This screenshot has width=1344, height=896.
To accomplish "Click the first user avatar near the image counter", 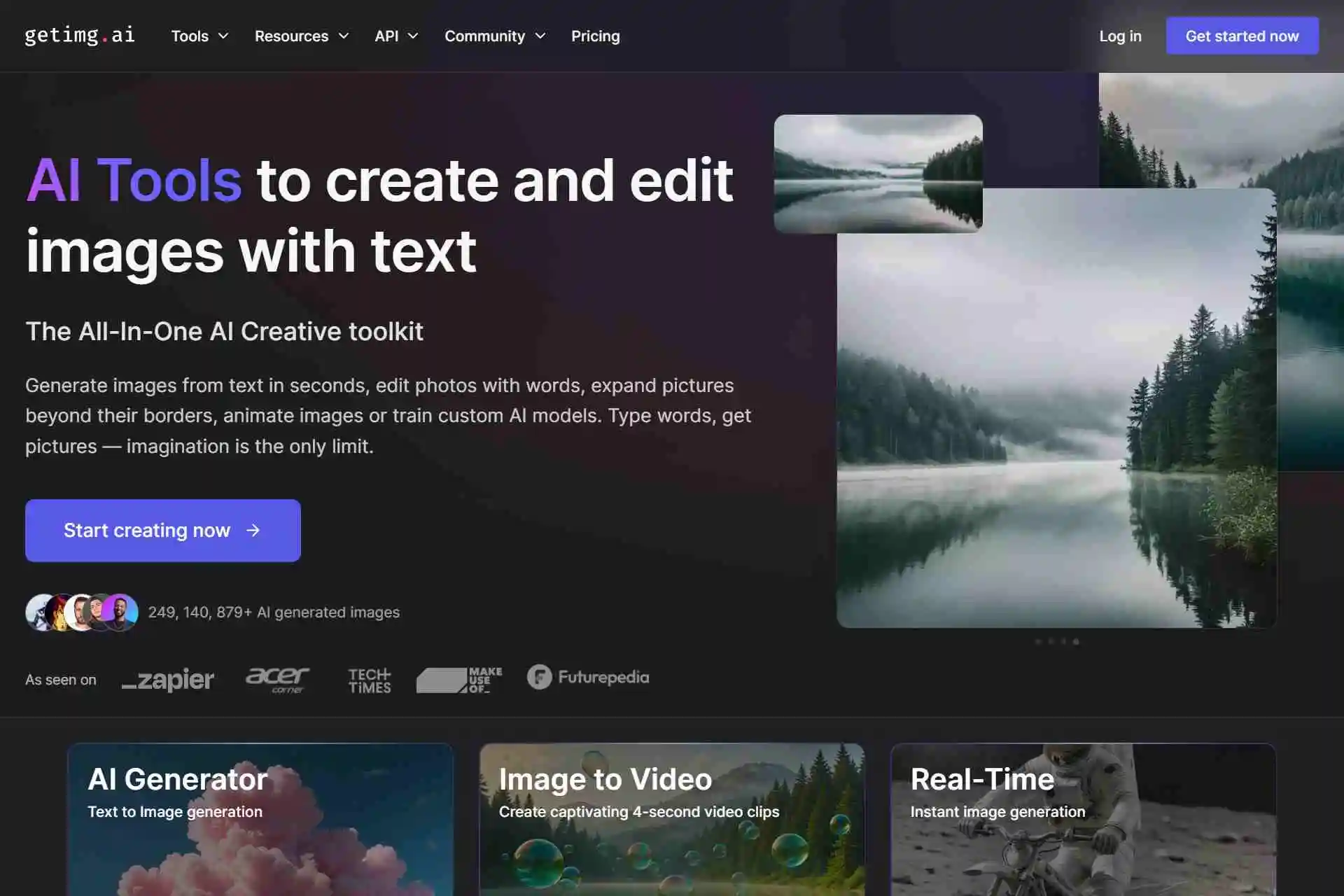I will [40, 612].
